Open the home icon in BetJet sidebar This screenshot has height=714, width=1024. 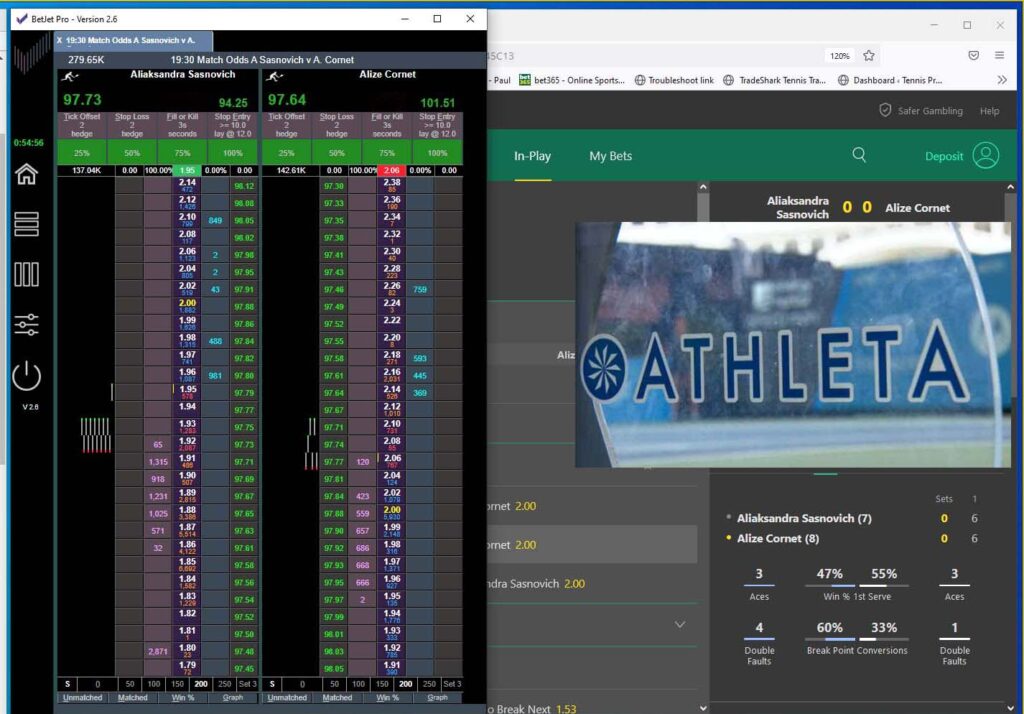click(x=26, y=174)
